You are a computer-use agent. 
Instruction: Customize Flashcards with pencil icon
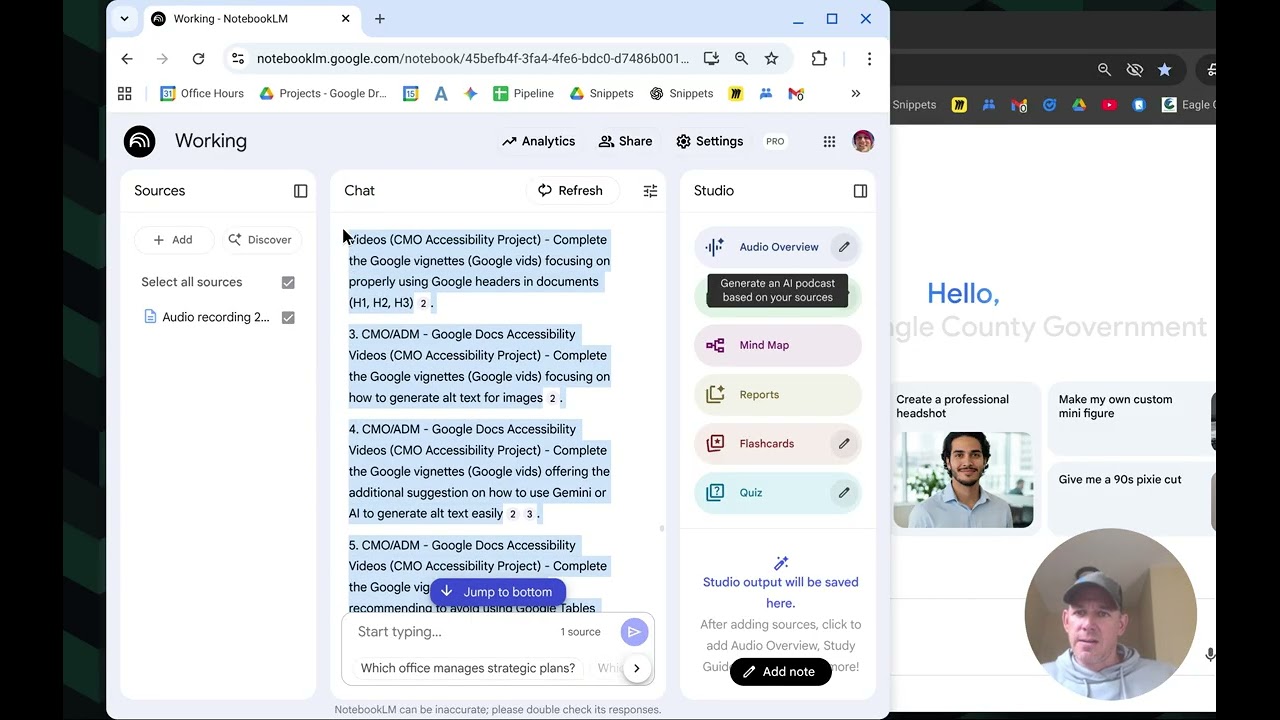coord(844,443)
